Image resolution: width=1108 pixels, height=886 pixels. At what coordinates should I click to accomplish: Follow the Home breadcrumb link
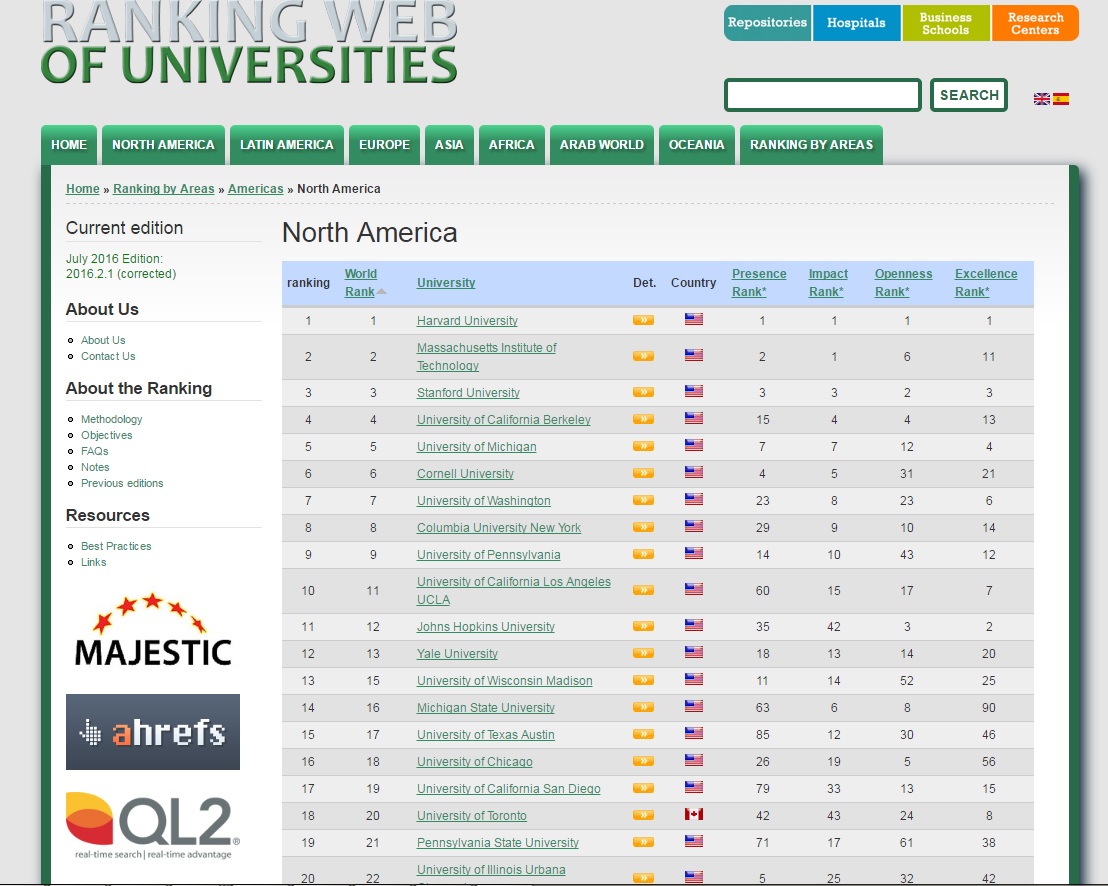[83, 189]
